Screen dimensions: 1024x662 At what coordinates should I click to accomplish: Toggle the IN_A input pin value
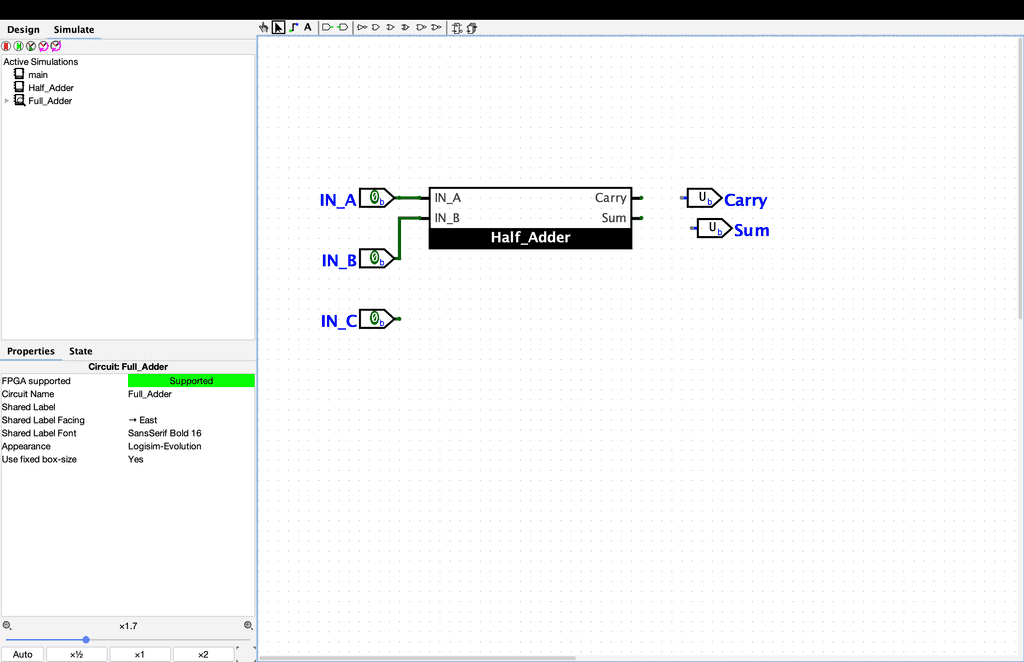pos(375,198)
